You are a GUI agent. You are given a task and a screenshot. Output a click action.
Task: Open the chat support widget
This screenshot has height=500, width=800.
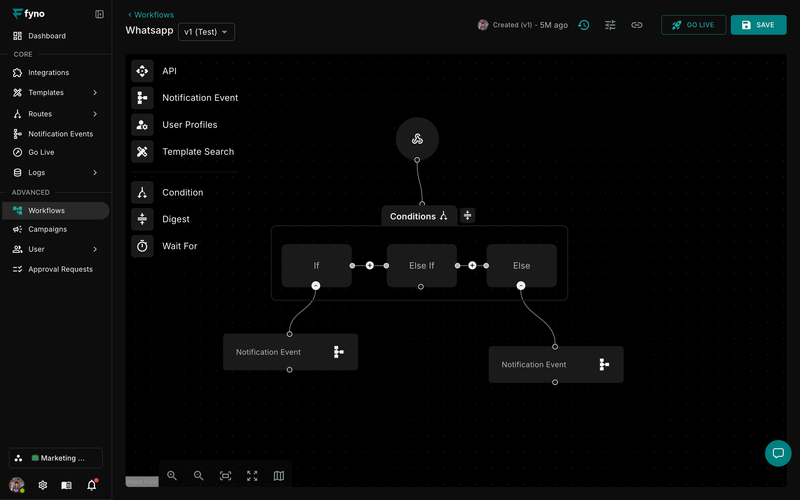778,453
